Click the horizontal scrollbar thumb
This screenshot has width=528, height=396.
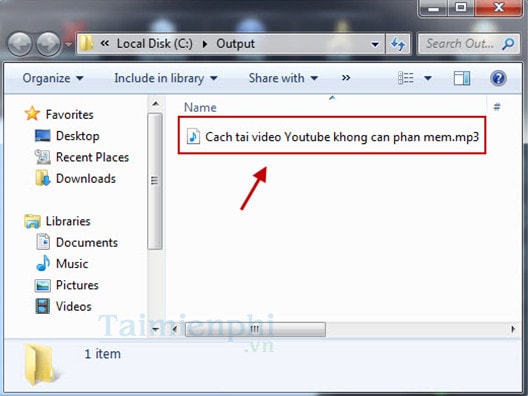(x=256, y=329)
